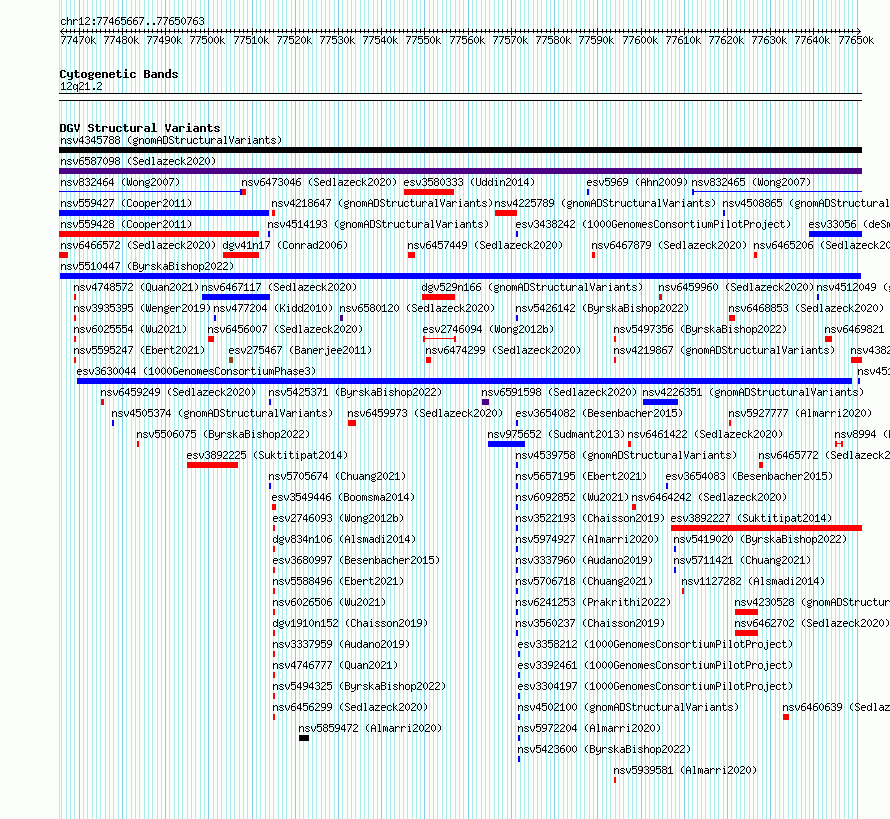Select the red nsv4230528 variant bar

coord(746,612)
